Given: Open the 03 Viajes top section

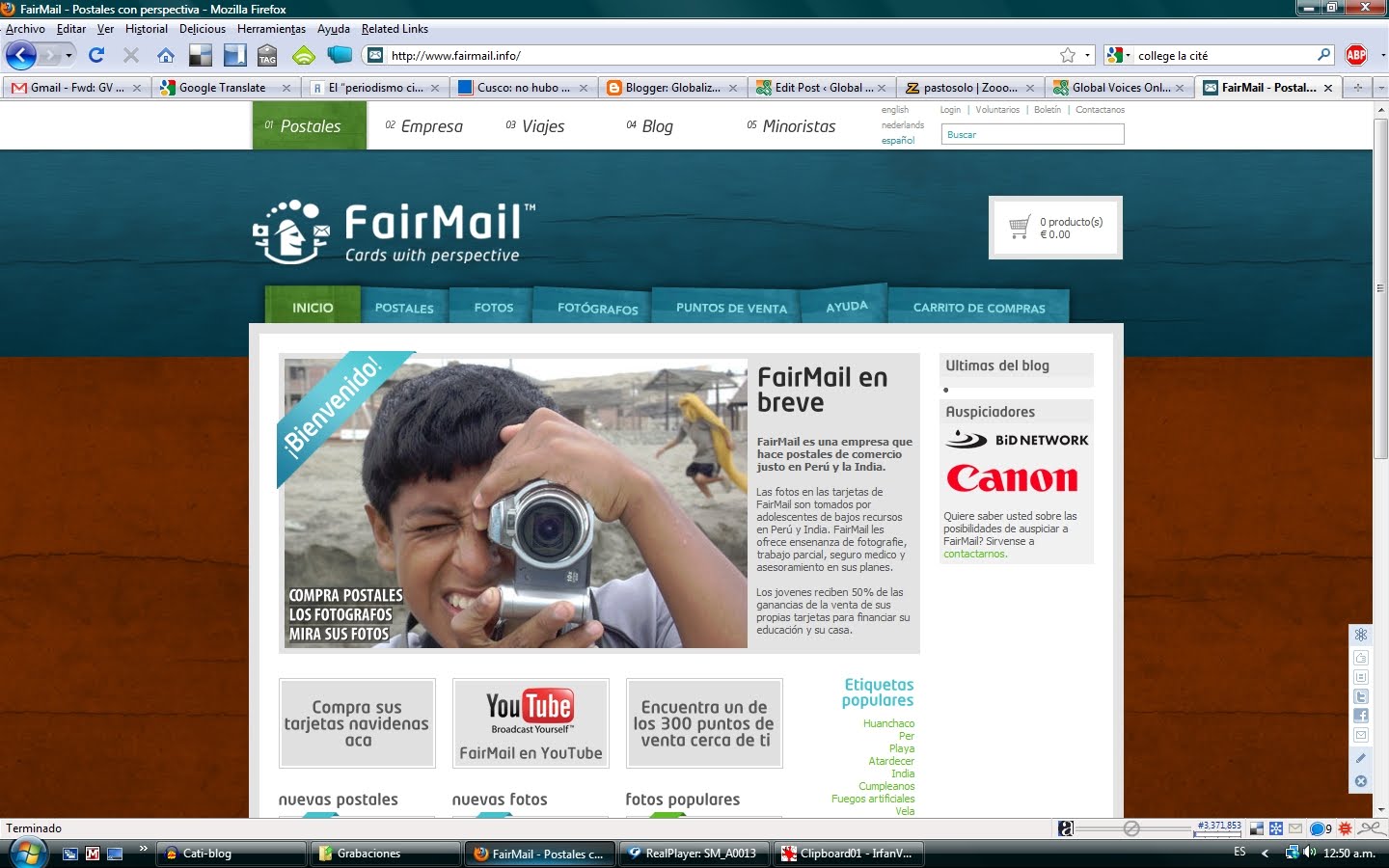Looking at the screenshot, I should [535, 126].
